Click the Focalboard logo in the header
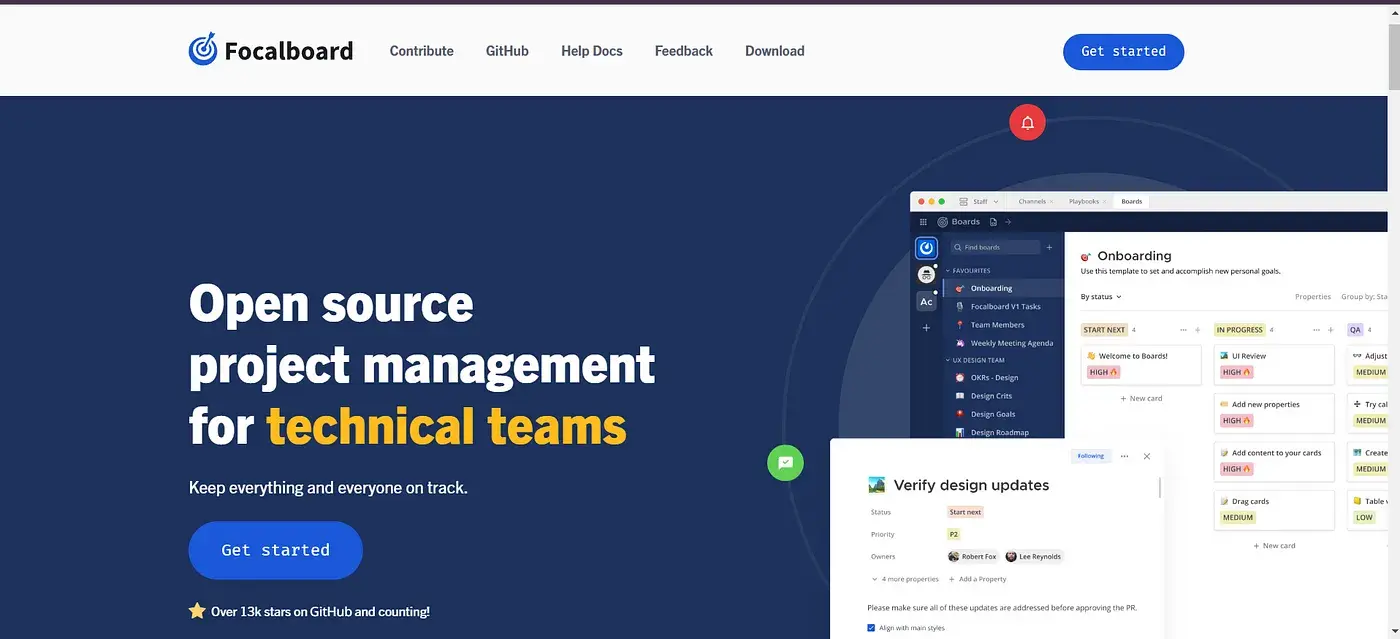The width and height of the screenshot is (1400, 639). (271, 50)
